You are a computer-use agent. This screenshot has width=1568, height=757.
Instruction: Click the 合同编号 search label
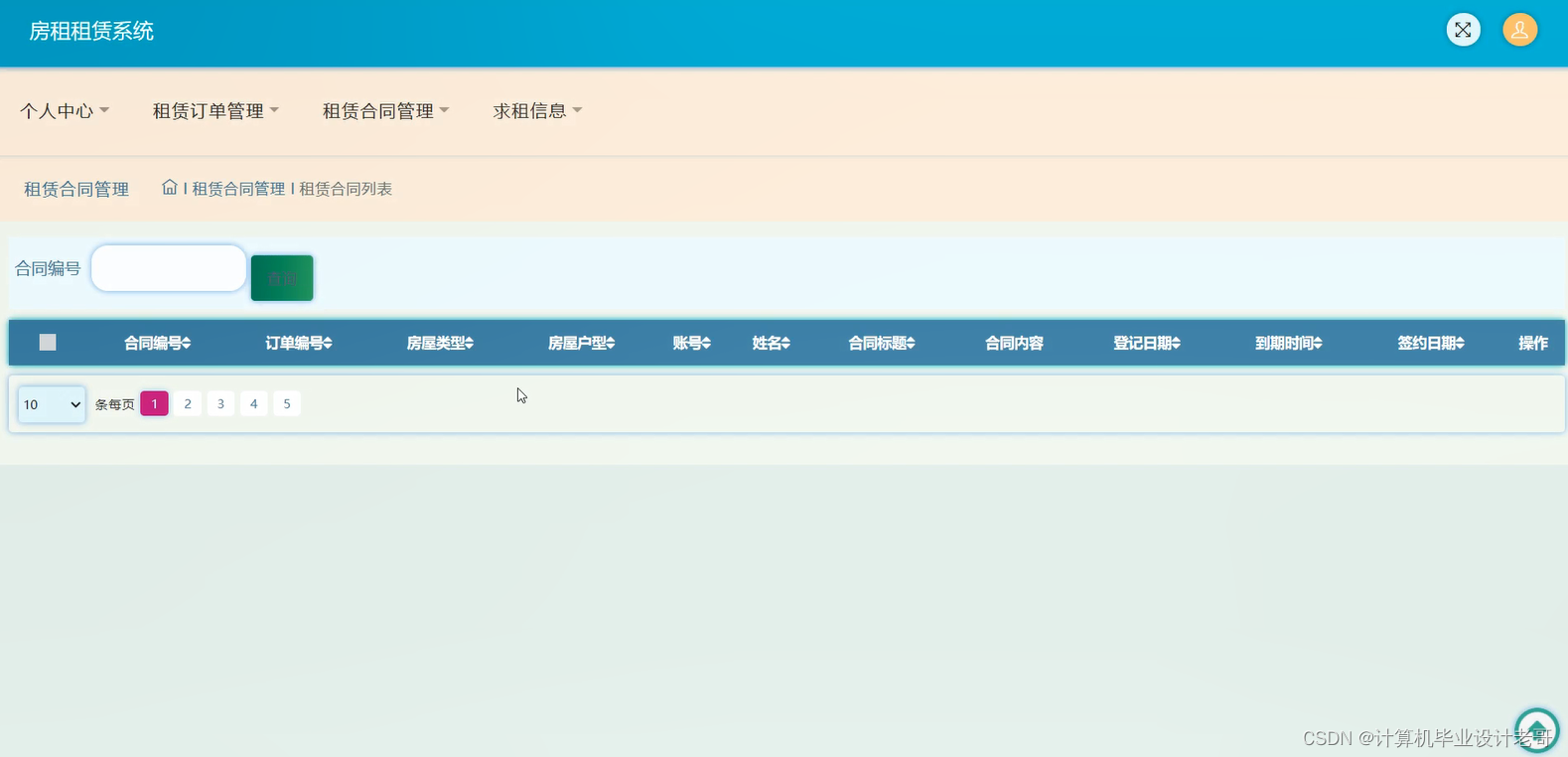point(48,268)
